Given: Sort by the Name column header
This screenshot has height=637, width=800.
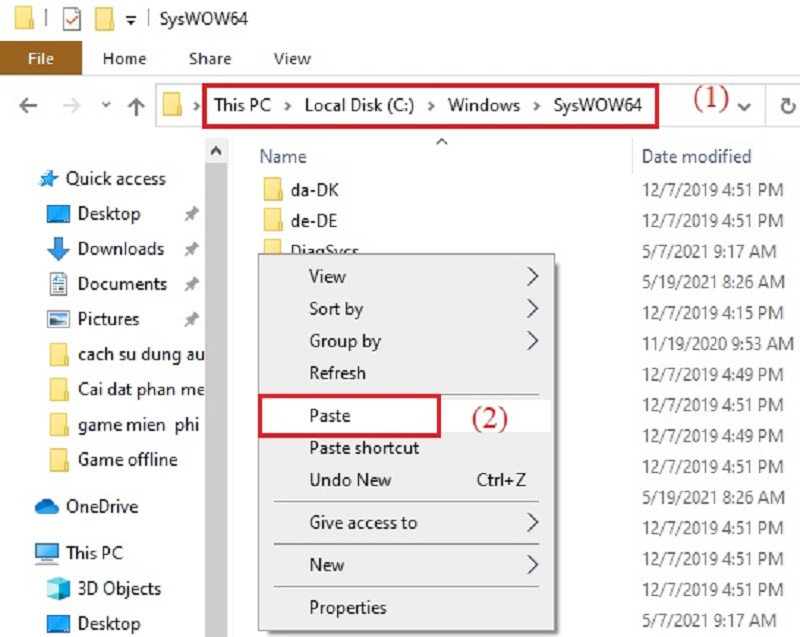Looking at the screenshot, I should pos(283,157).
